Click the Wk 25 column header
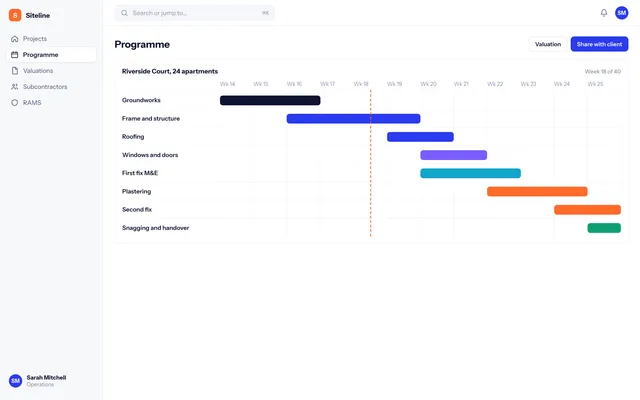640x400 pixels. click(x=595, y=84)
